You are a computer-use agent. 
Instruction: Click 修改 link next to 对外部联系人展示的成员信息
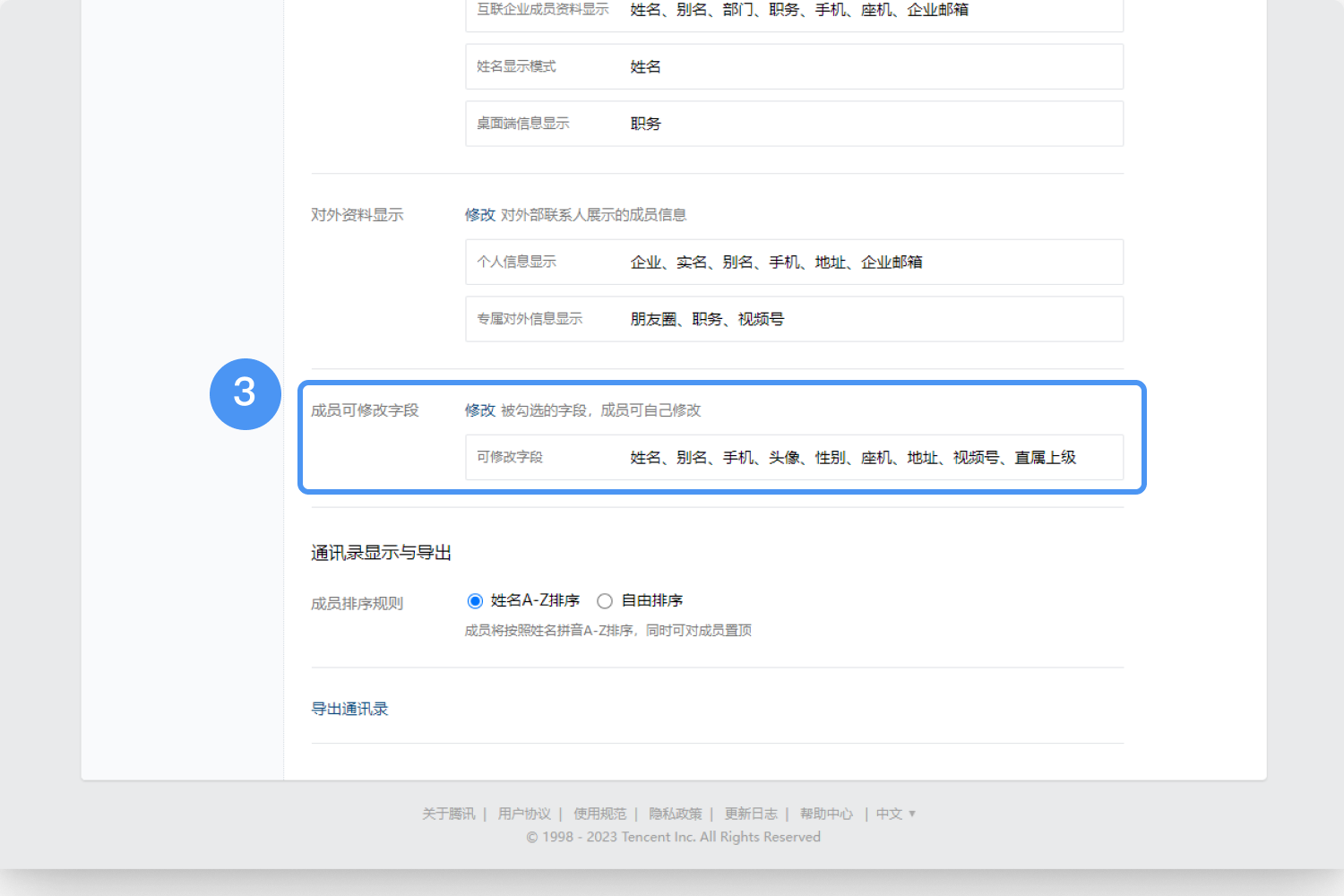(x=479, y=215)
